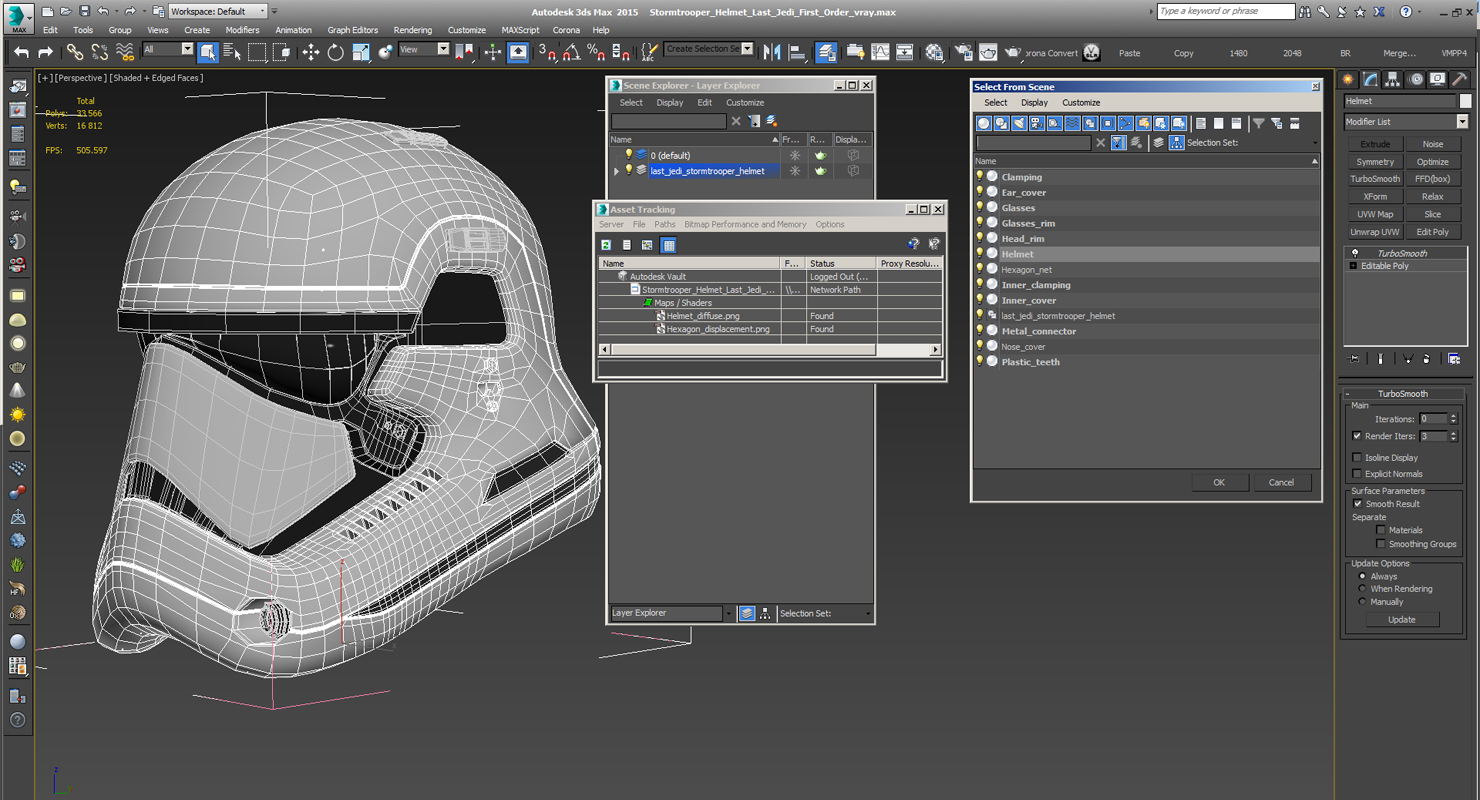
Task: Activate the Select Object tool
Action: click(x=208, y=52)
